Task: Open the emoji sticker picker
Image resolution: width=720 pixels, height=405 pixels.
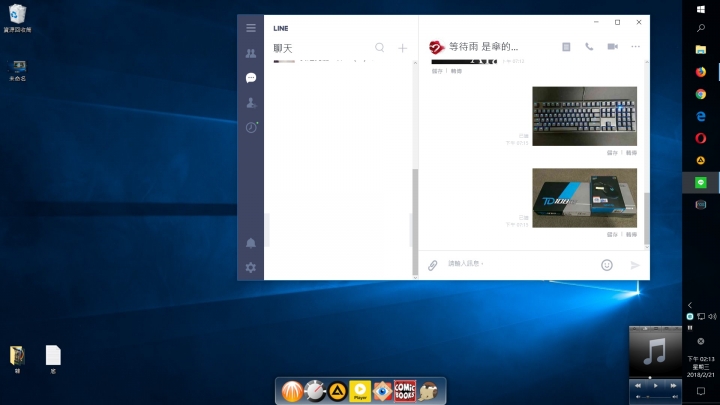Action: [607, 265]
